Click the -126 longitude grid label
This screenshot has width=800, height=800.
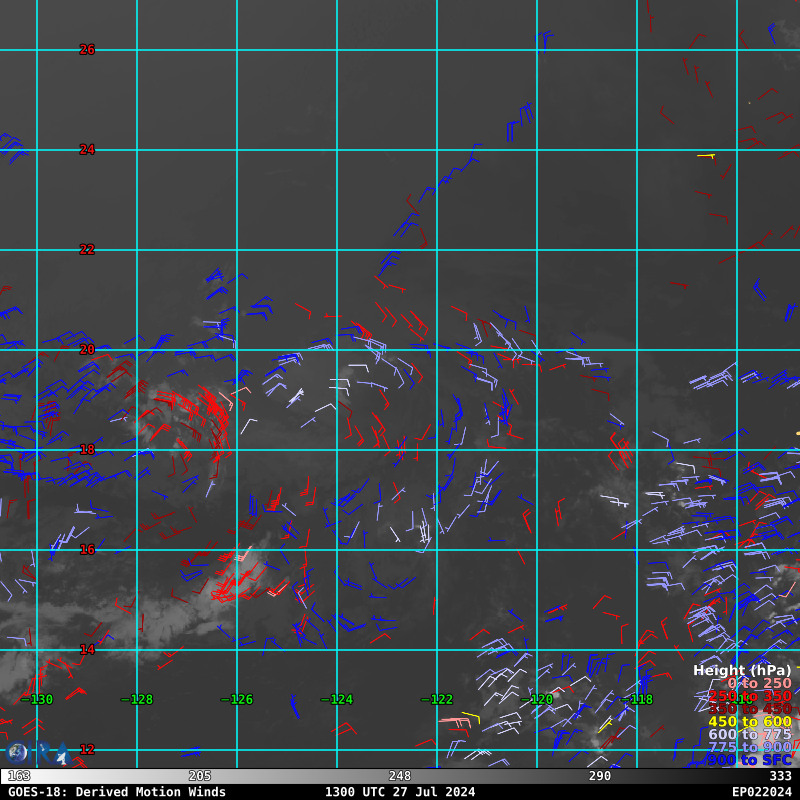click(236, 700)
